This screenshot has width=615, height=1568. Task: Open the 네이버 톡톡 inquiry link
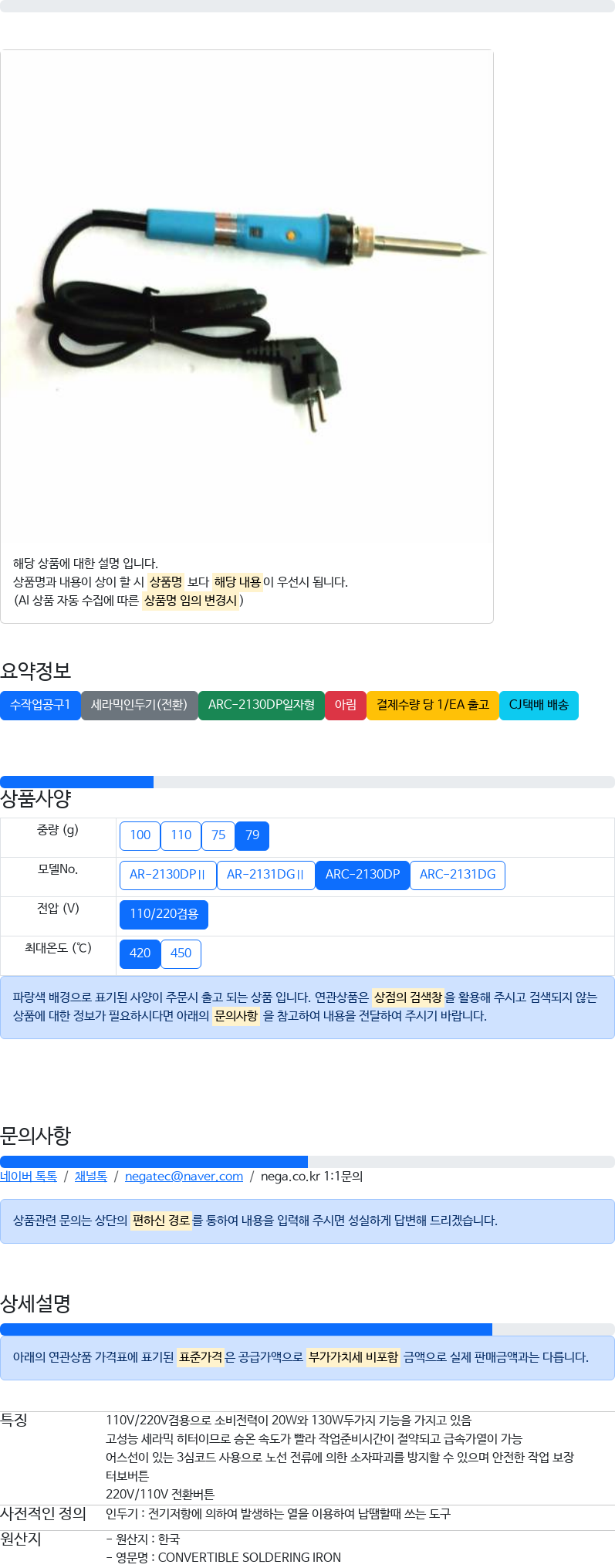click(x=29, y=1177)
